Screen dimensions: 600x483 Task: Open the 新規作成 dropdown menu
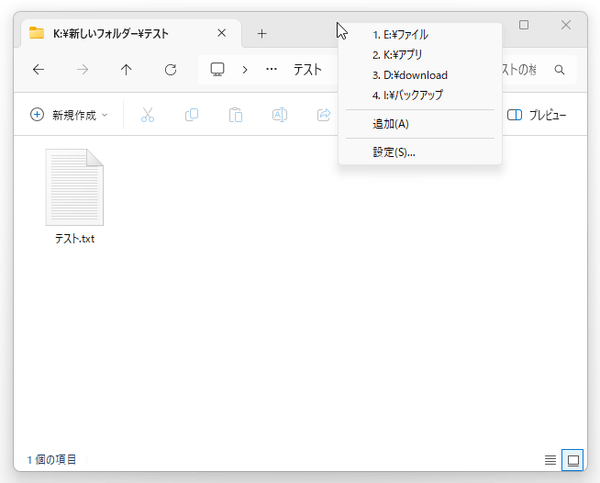(x=69, y=115)
